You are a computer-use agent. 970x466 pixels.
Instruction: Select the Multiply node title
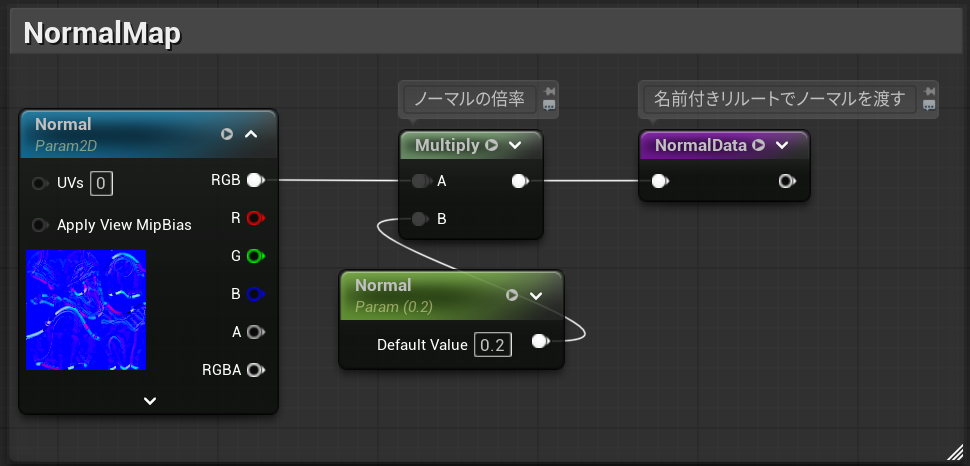pos(447,145)
